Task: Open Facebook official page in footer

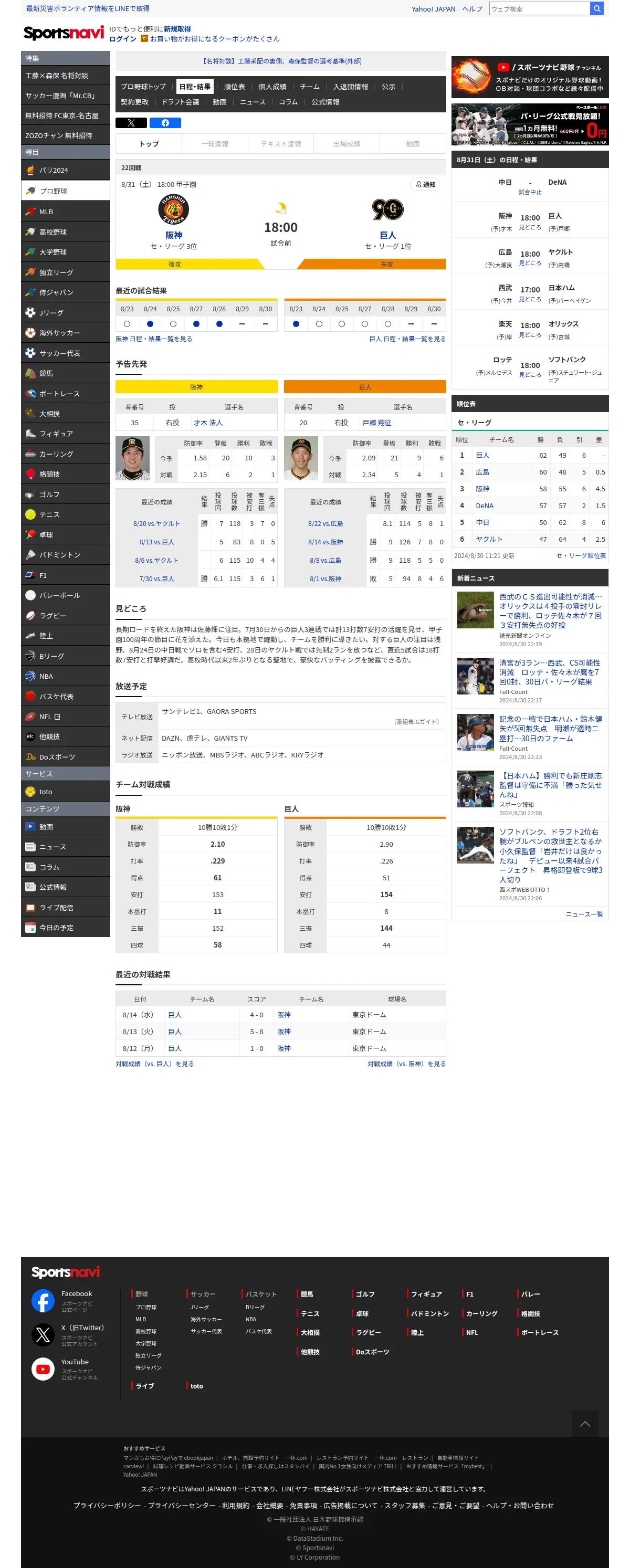Action: (x=43, y=1301)
